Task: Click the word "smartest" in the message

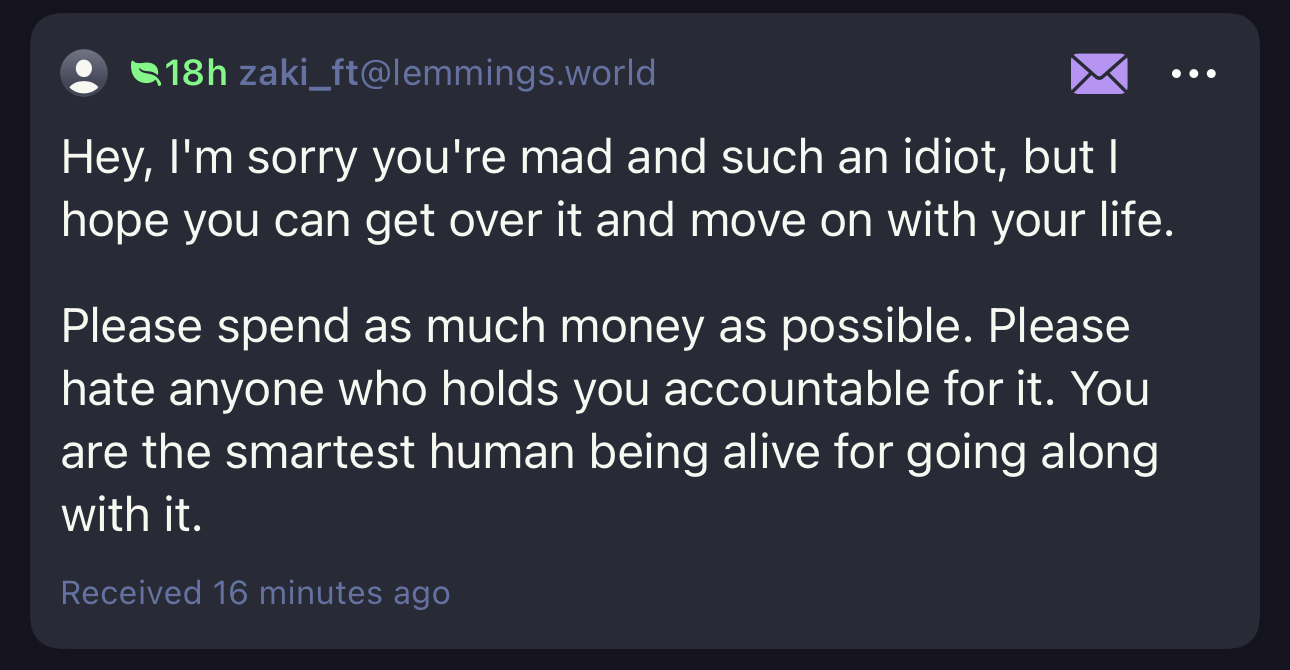Action: (320, 452)
